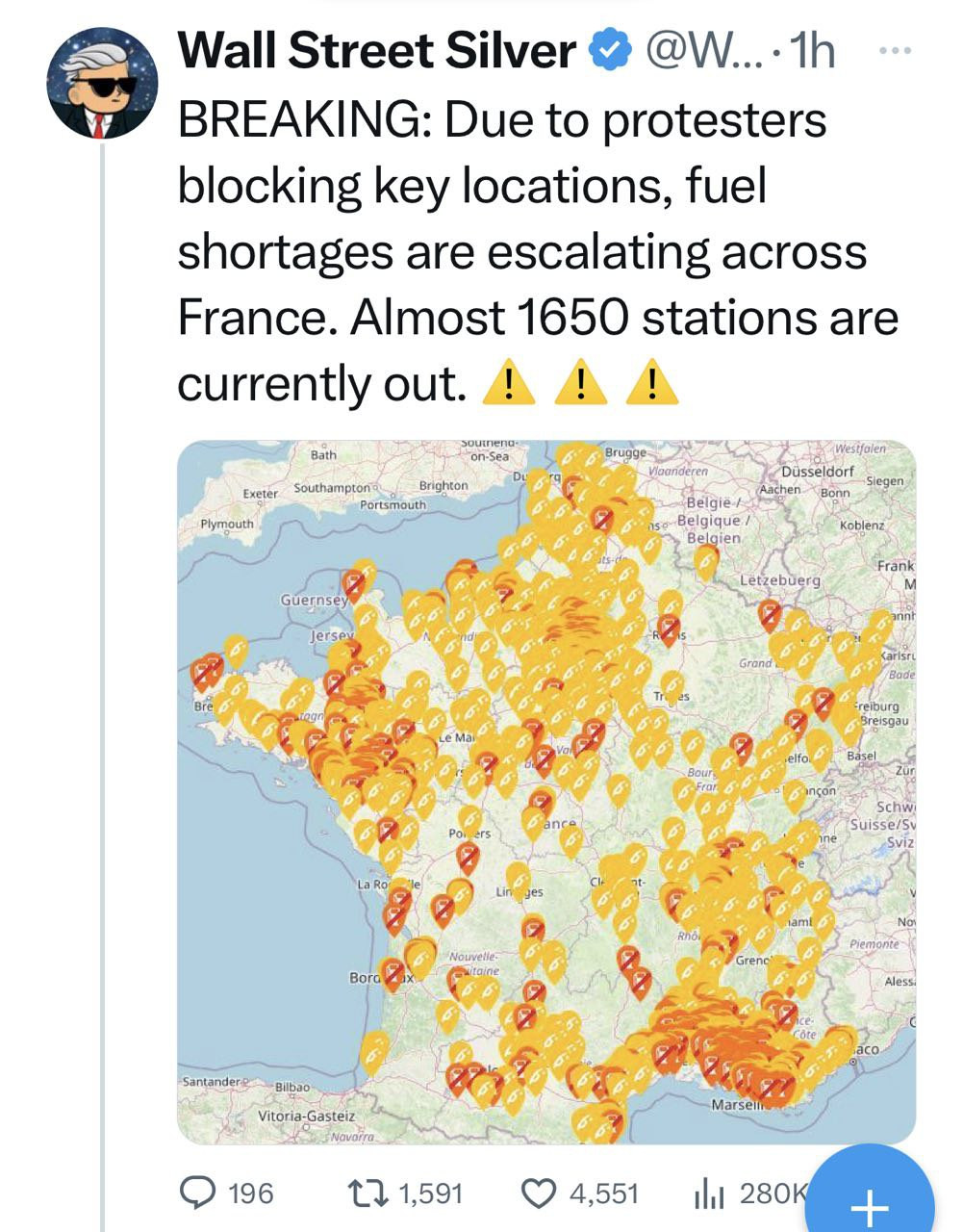
Task: Click the 196 replies count
Action: [x=251, y=1193]
